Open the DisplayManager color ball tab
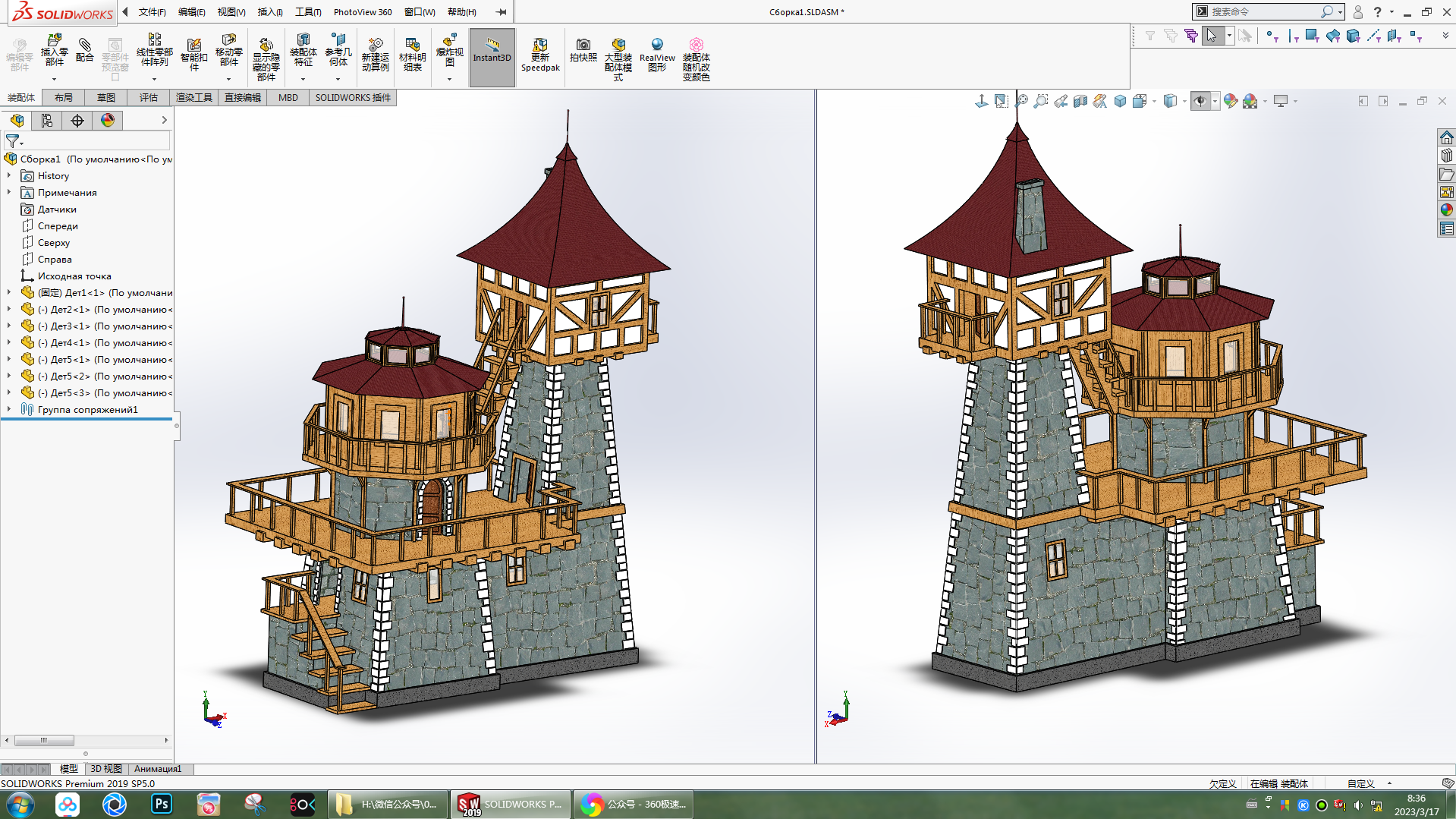The width and height of the screenshot is (1456, 819). pos(108,121)
